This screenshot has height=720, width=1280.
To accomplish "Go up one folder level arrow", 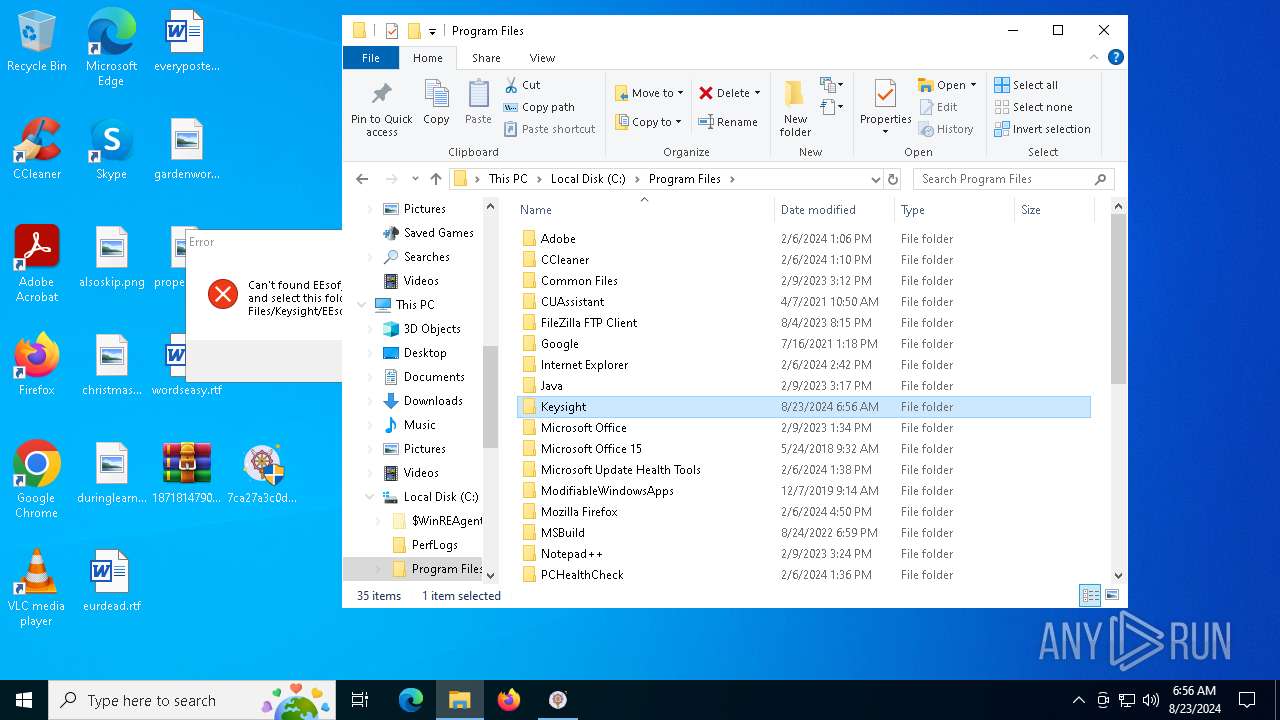I will click(436, 179).
